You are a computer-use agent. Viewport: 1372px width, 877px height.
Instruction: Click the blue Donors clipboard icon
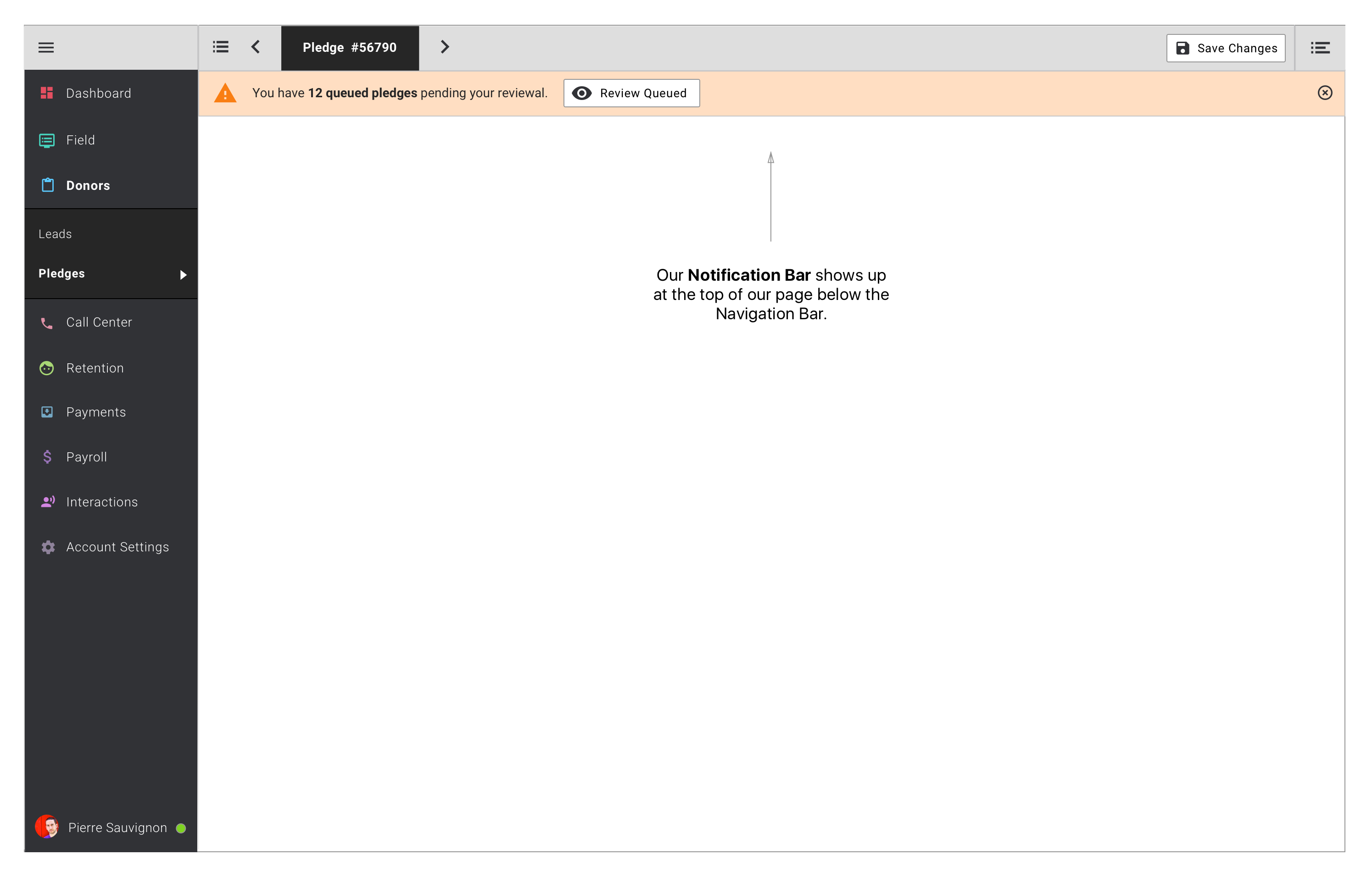point(48,185)
